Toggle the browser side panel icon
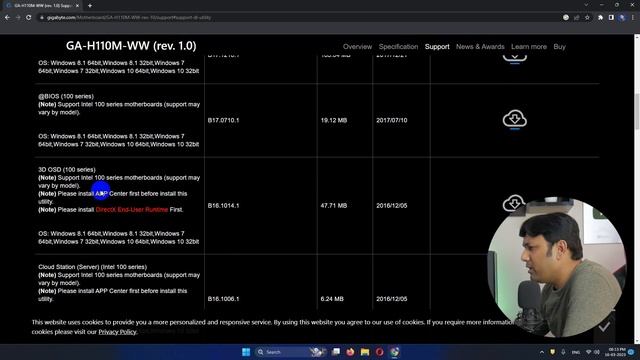640x360 pixels. 611,18
